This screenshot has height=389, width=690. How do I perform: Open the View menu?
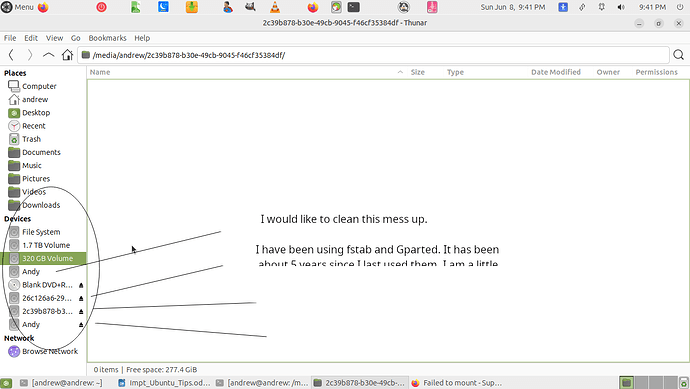pyautogui.click(x=55, y=38)
